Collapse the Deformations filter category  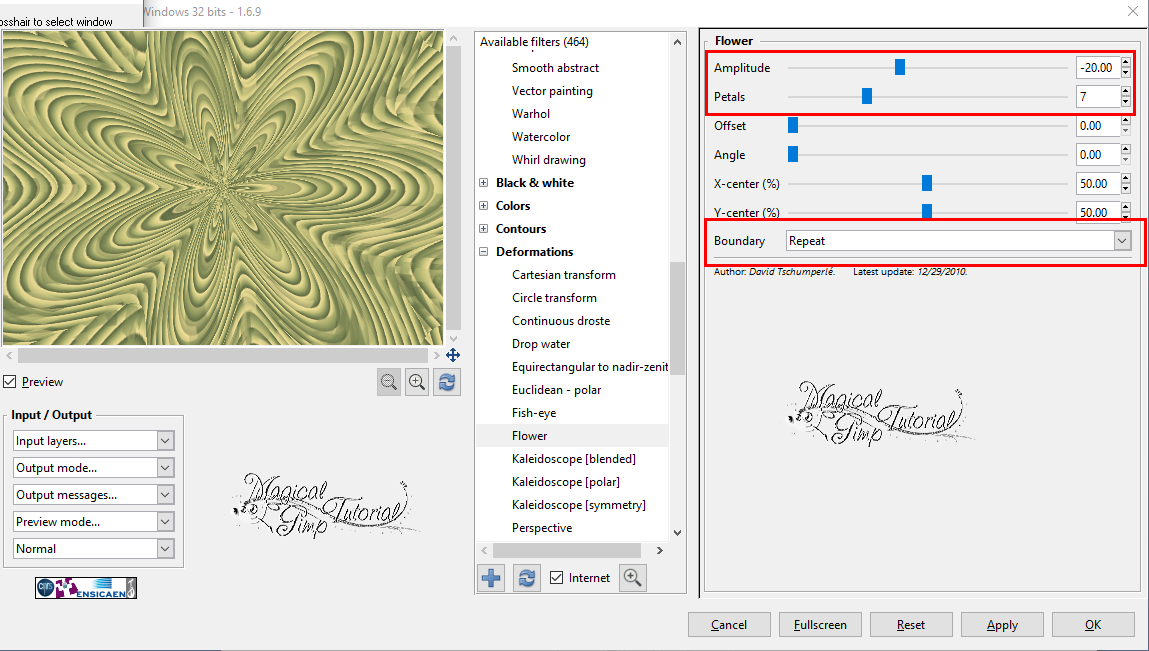(483, 251)
